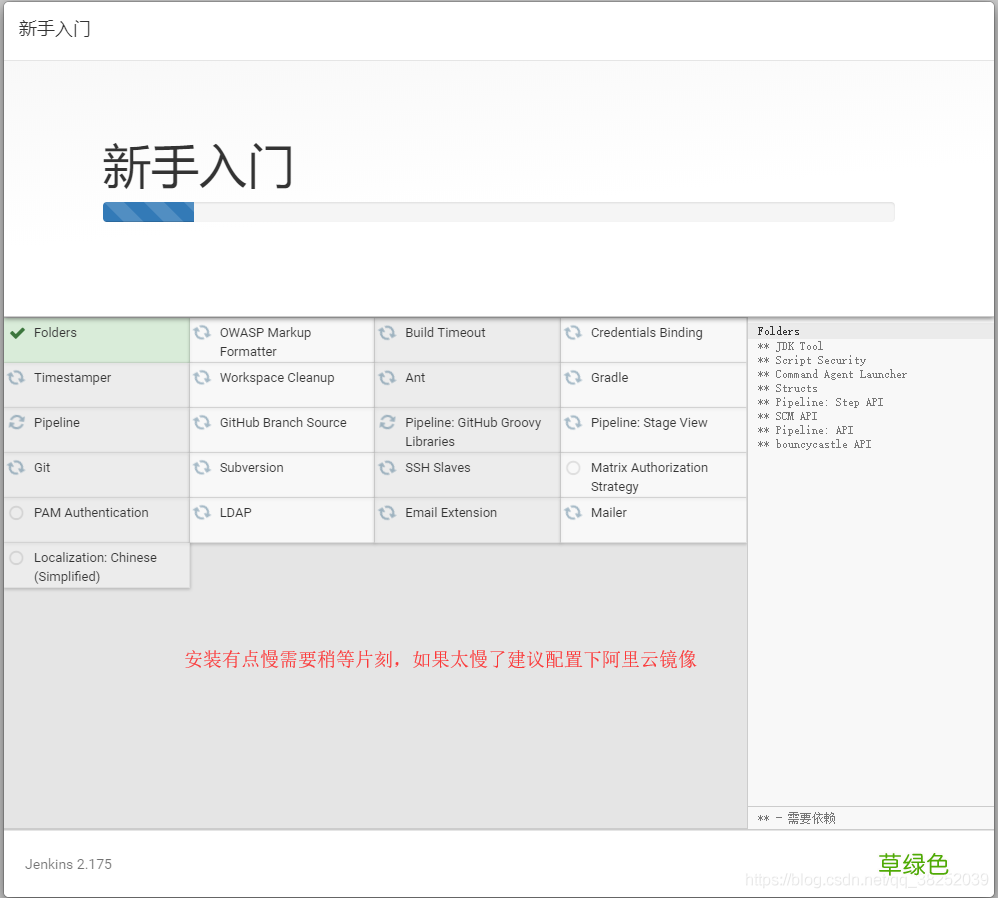Click the spinner icon next to Ant
998x898 pixels.
point(387,377)
